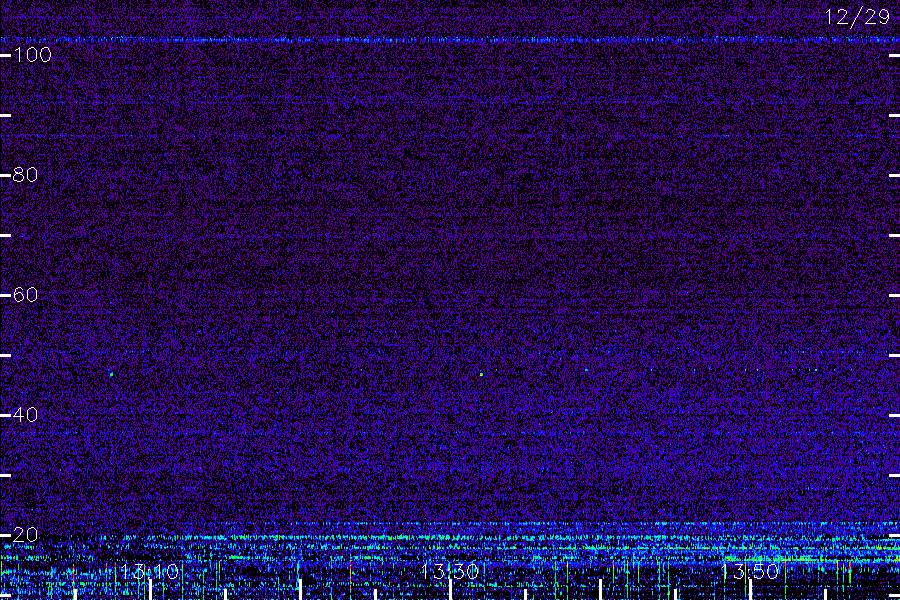
Task: Click the 40 frequency axis label
Action: pyautogui.click(x=25, y=415)
